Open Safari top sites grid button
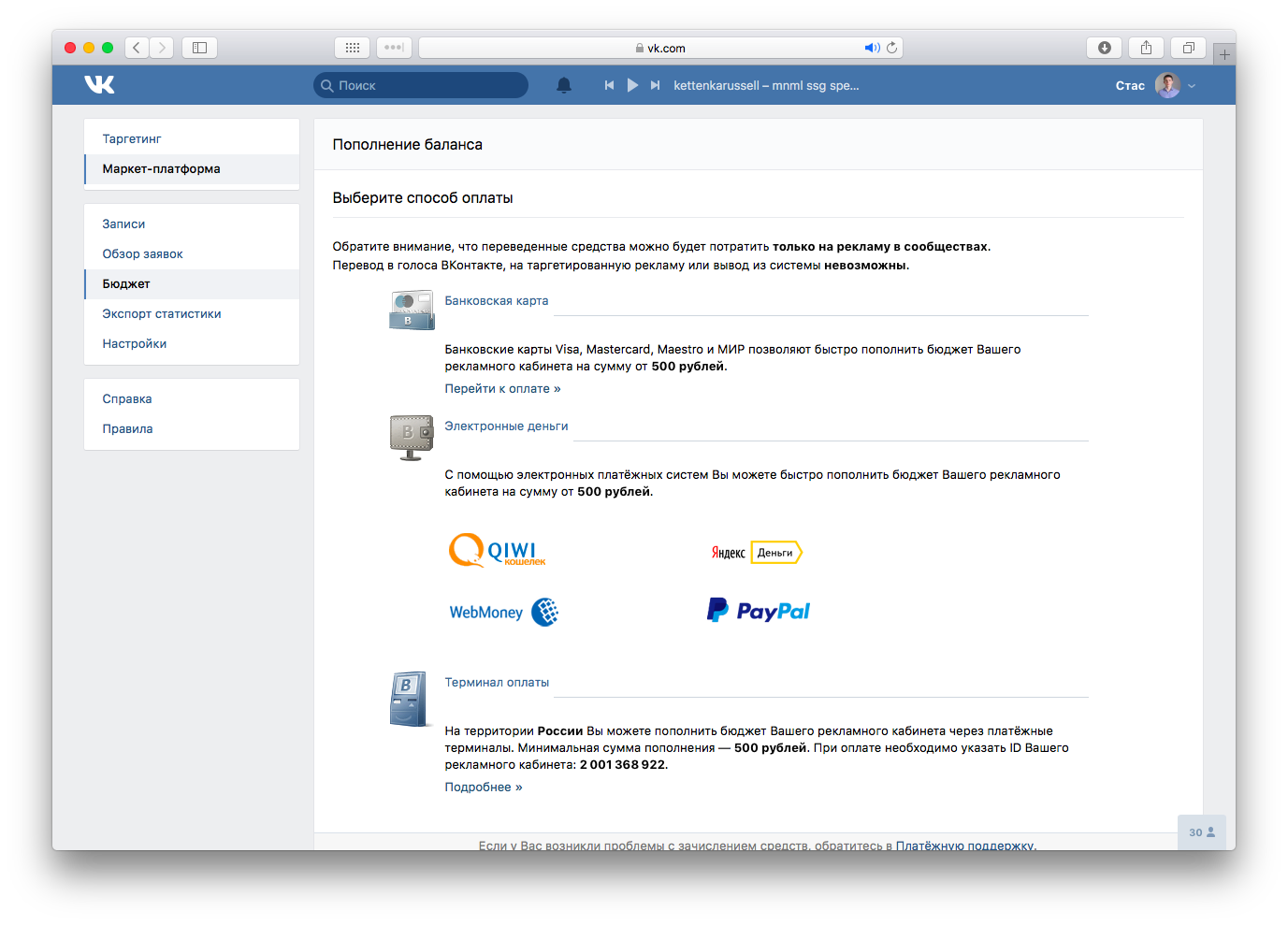The image size is (1288, 925). (x=353, y=48)
